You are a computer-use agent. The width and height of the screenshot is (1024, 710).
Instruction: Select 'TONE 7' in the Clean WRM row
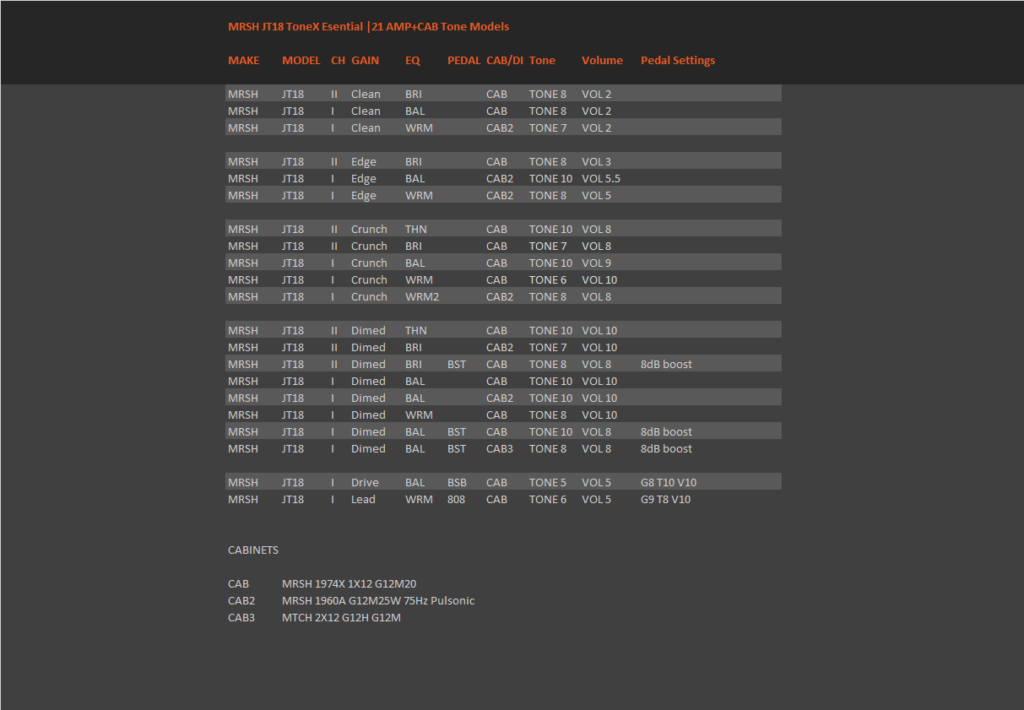[x=548, y=128]
